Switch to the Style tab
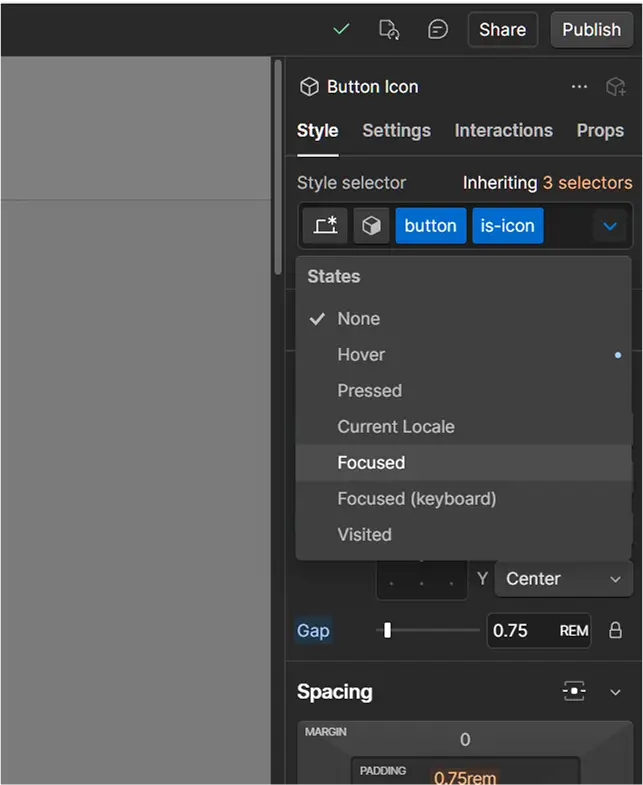Image resolution: width=643 pixels, height=785 pixels. [317, 131]
